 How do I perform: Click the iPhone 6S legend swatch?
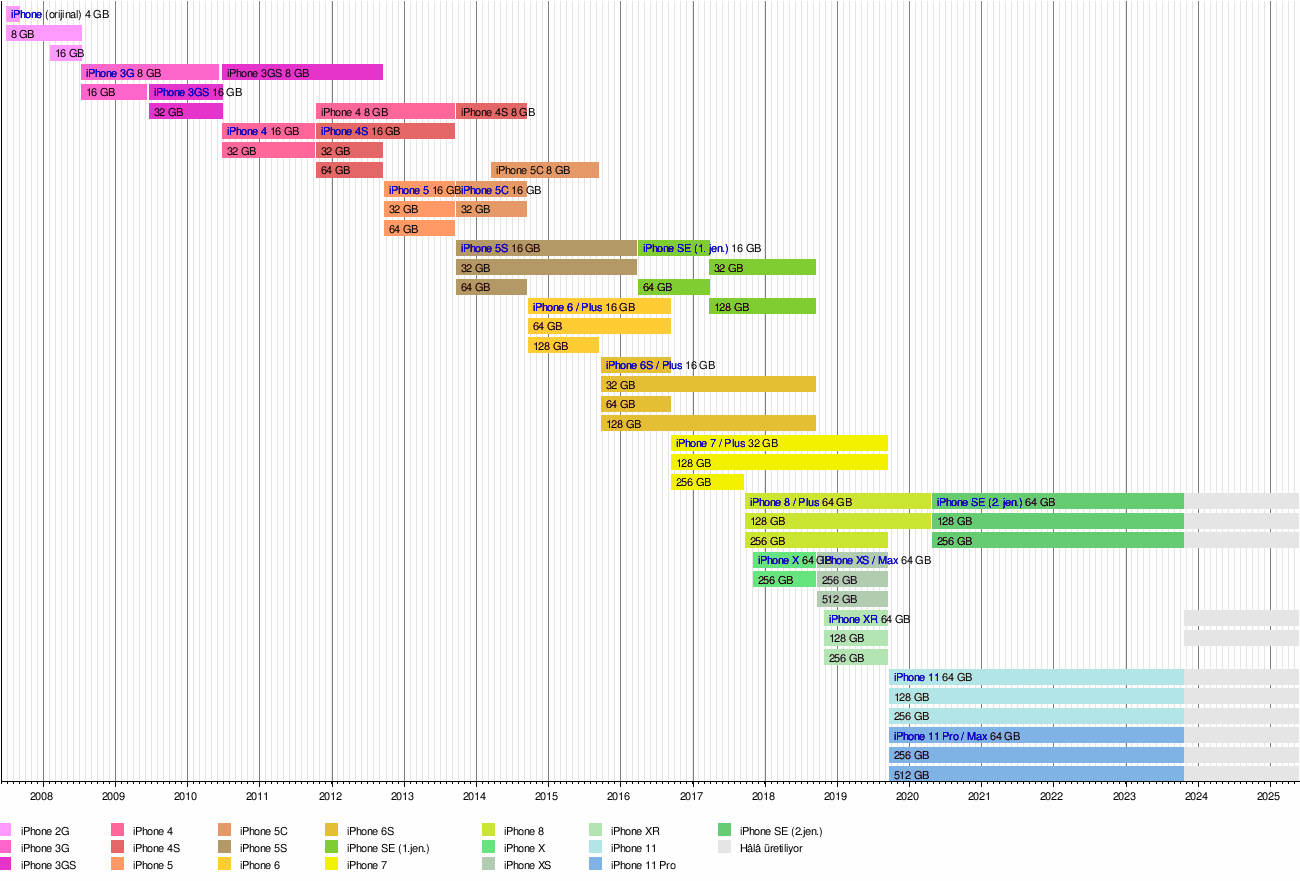pos(331,832)
